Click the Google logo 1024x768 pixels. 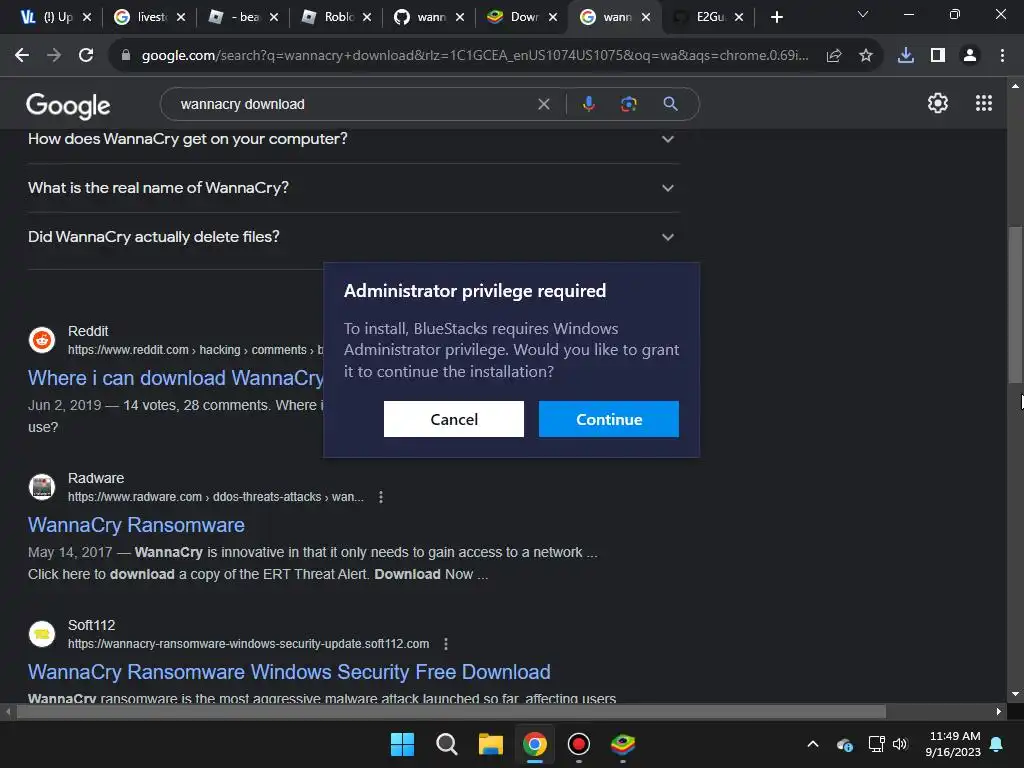point(68,105)
